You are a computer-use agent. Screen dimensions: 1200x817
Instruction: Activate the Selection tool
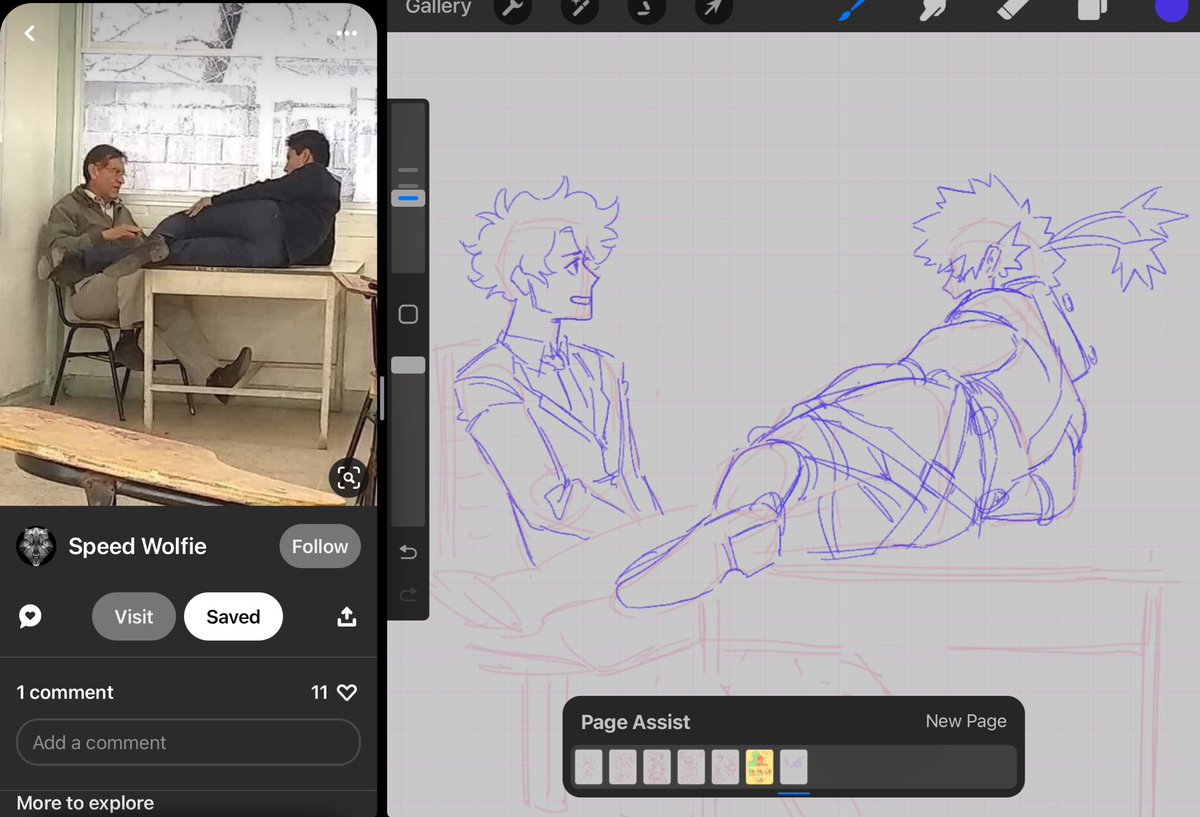[x=646, y=9]
